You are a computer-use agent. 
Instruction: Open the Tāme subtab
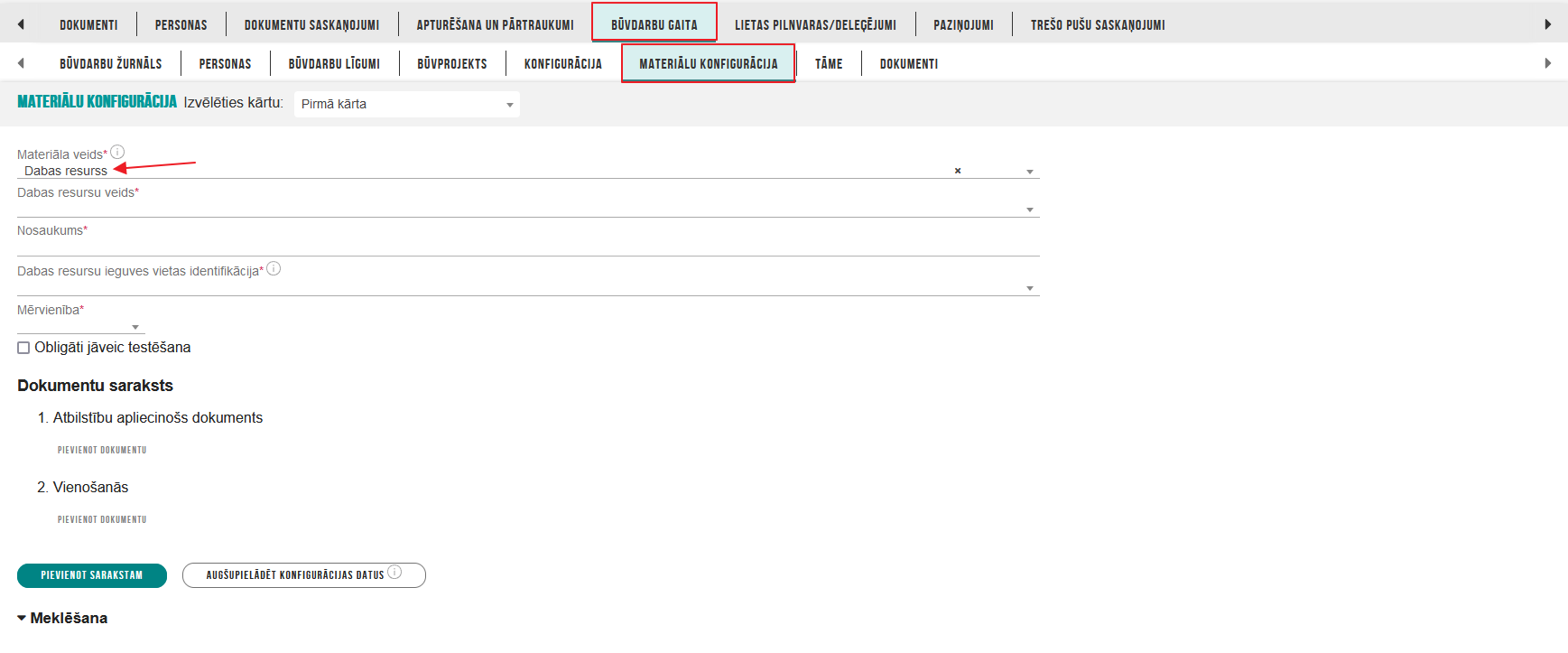[829, 64]
